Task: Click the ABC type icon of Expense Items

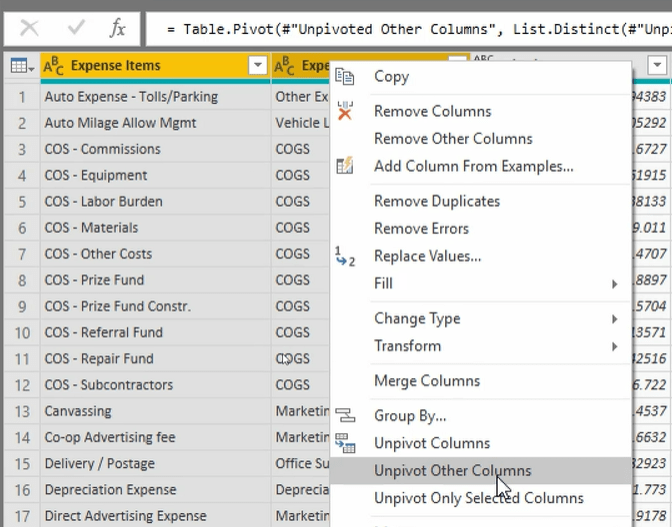Action: 54,66
